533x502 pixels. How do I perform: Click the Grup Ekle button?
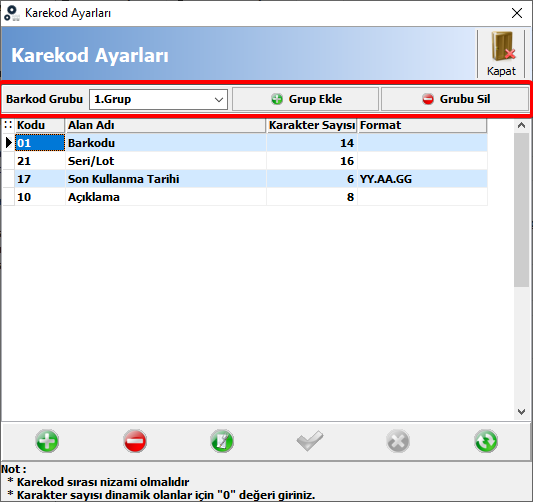[x=305, y=99]
